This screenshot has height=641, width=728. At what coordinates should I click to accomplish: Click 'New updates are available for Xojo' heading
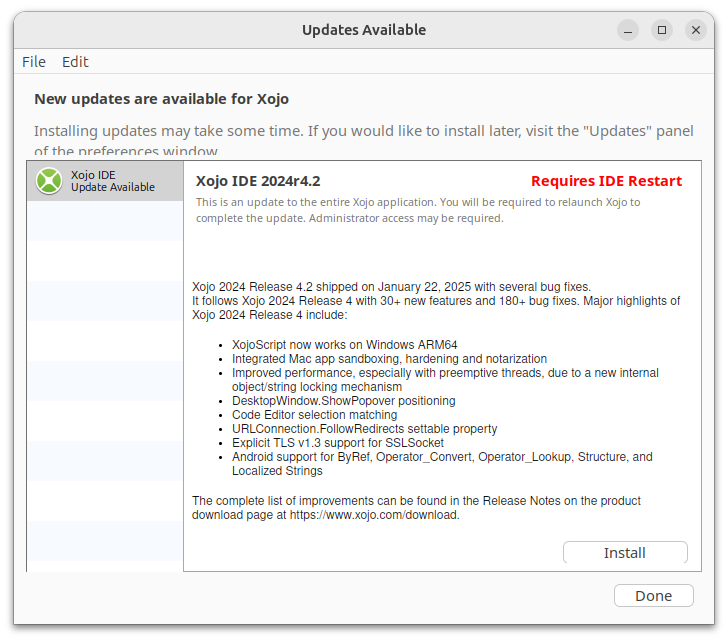162,99
